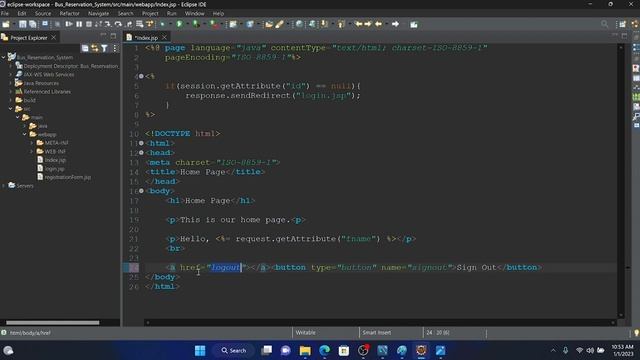
Task: Click the Resume debug toolbar icon
Action: click(69, 24)
